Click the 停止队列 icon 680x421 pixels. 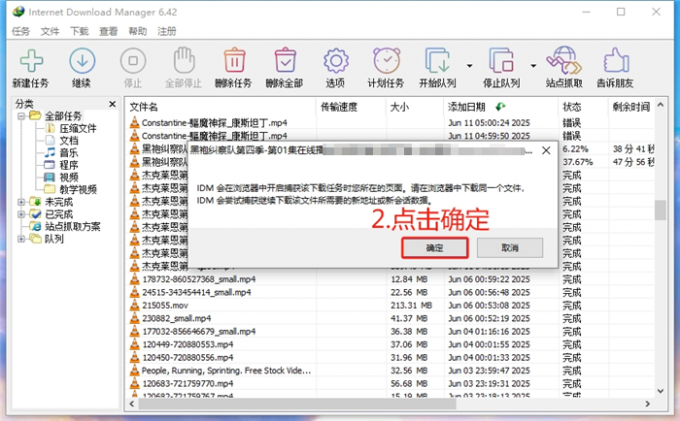click(501, 61)
